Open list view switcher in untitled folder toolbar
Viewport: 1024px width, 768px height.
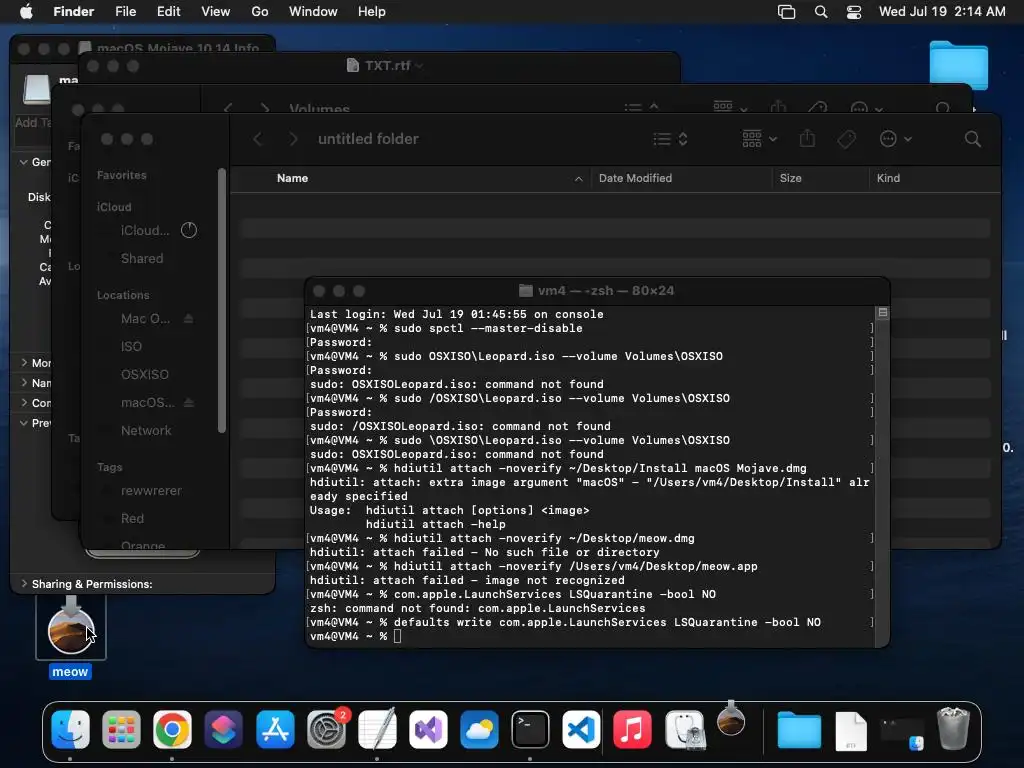(671, 139)
